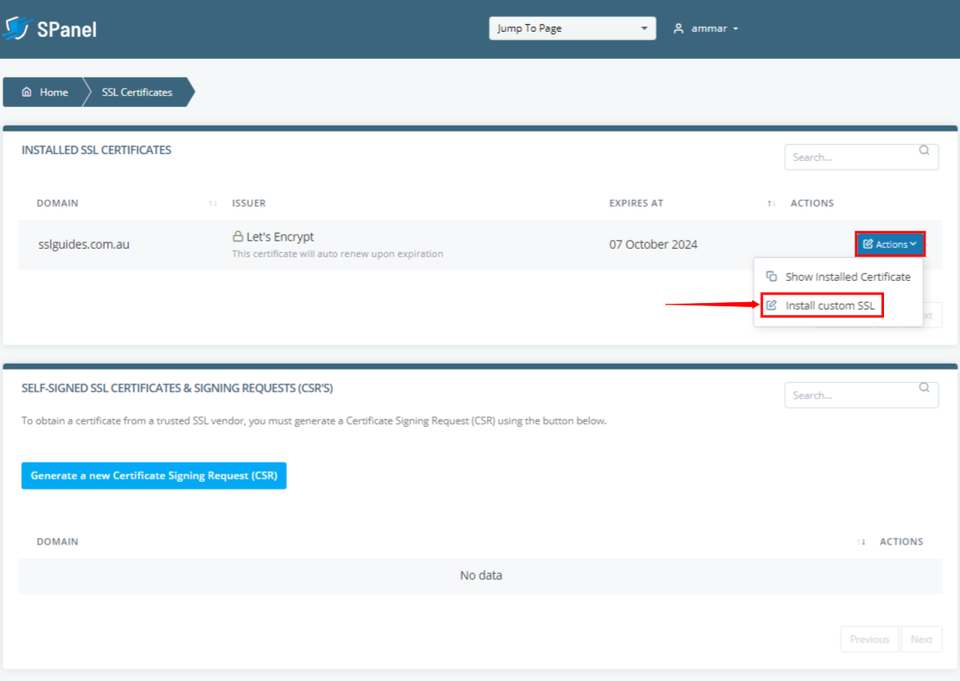Click the search magnifier in Installed SSL Certificates
The height and width of the screenshot is (681, 960).
924,151
